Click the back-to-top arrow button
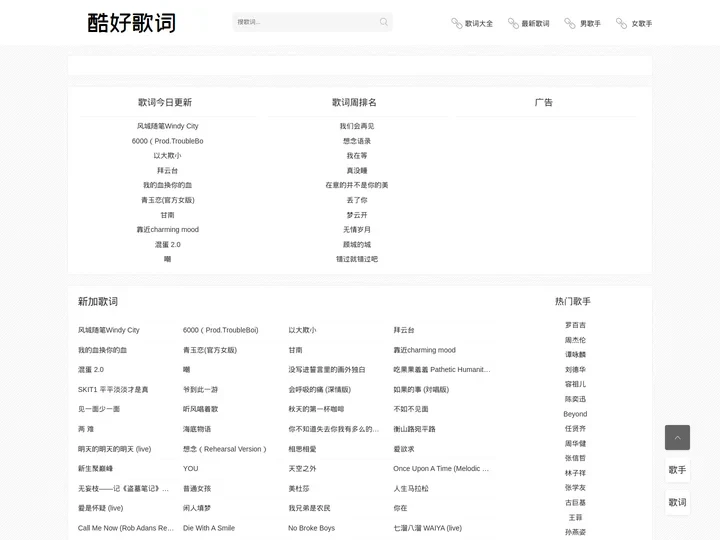Image resolution: width=720 pixels, height=540 pixels. [x=677, y=437]
